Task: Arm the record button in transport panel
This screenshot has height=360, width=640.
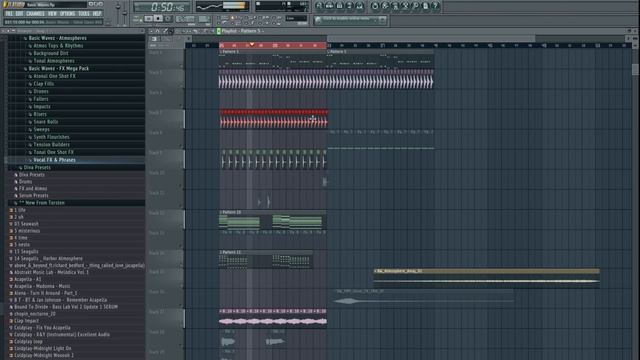Action: pos(168,19)
